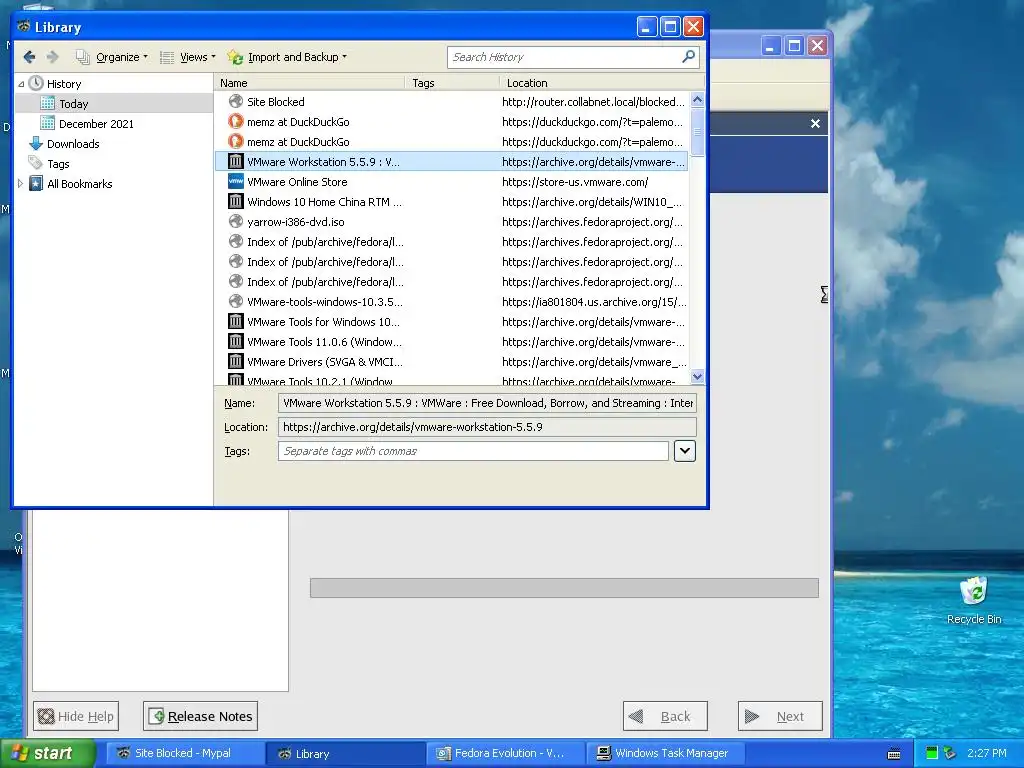The image size is (1024, 768).
Task: Maximize the Library window
Action: 670,27
